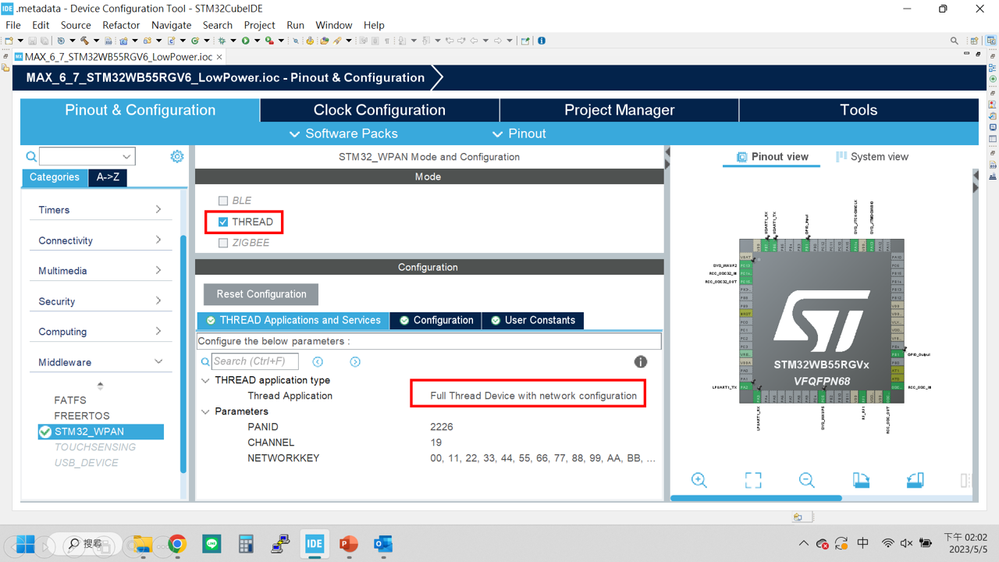Viewport: 999px width, 562px height.
Task: Toggle the BLE mode checkbox
Action: click(x=223, y=201)
